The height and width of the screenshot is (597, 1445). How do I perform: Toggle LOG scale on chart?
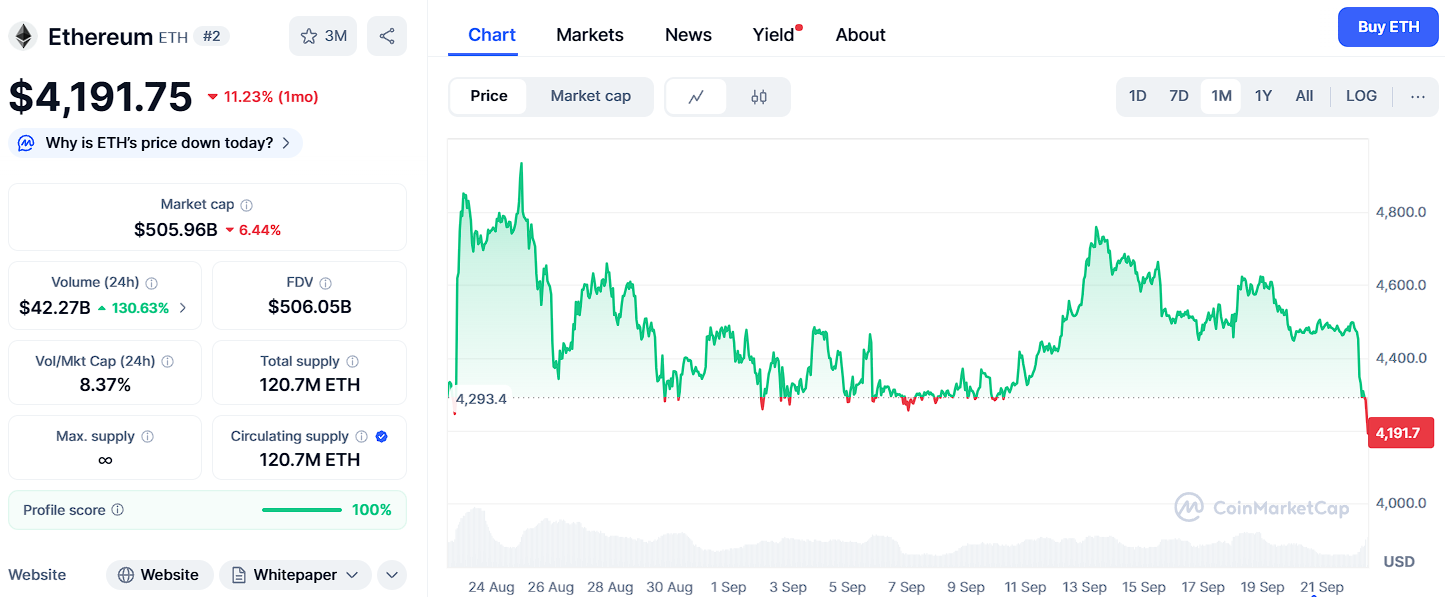pos(1362,97)
